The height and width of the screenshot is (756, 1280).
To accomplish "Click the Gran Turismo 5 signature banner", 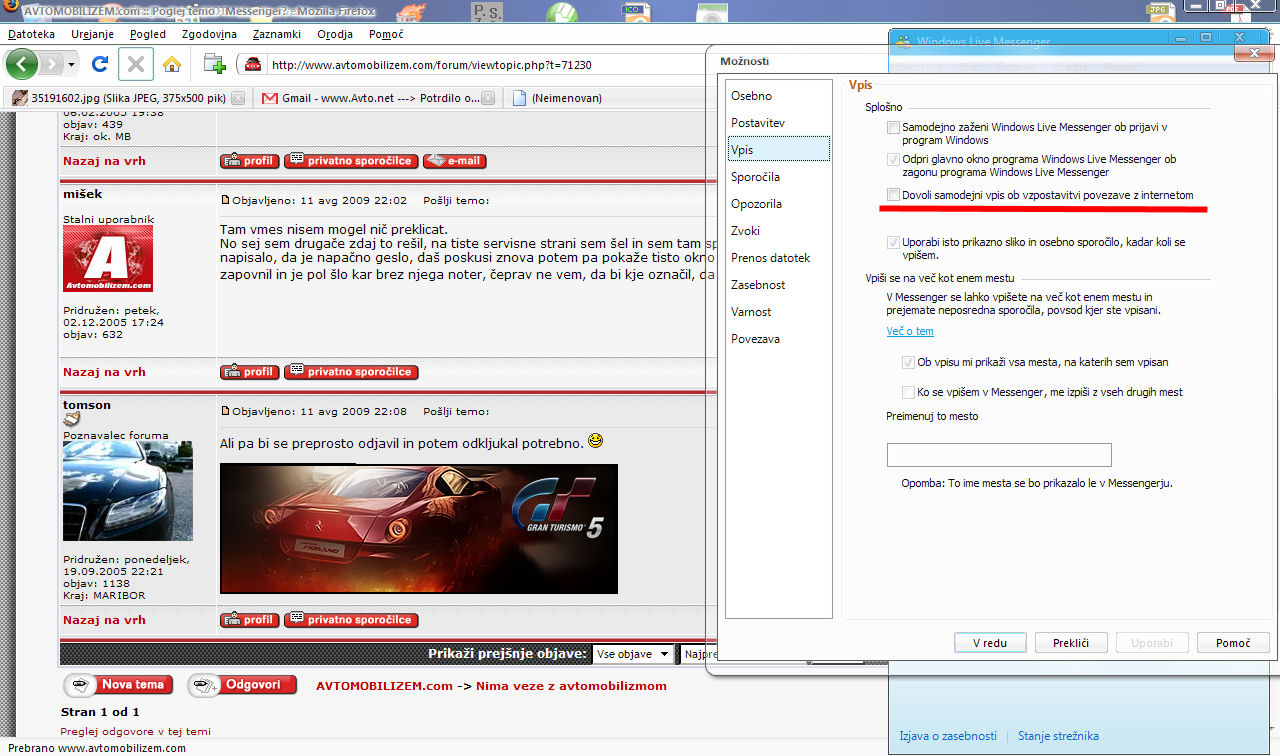I will (x=419, y=529).
